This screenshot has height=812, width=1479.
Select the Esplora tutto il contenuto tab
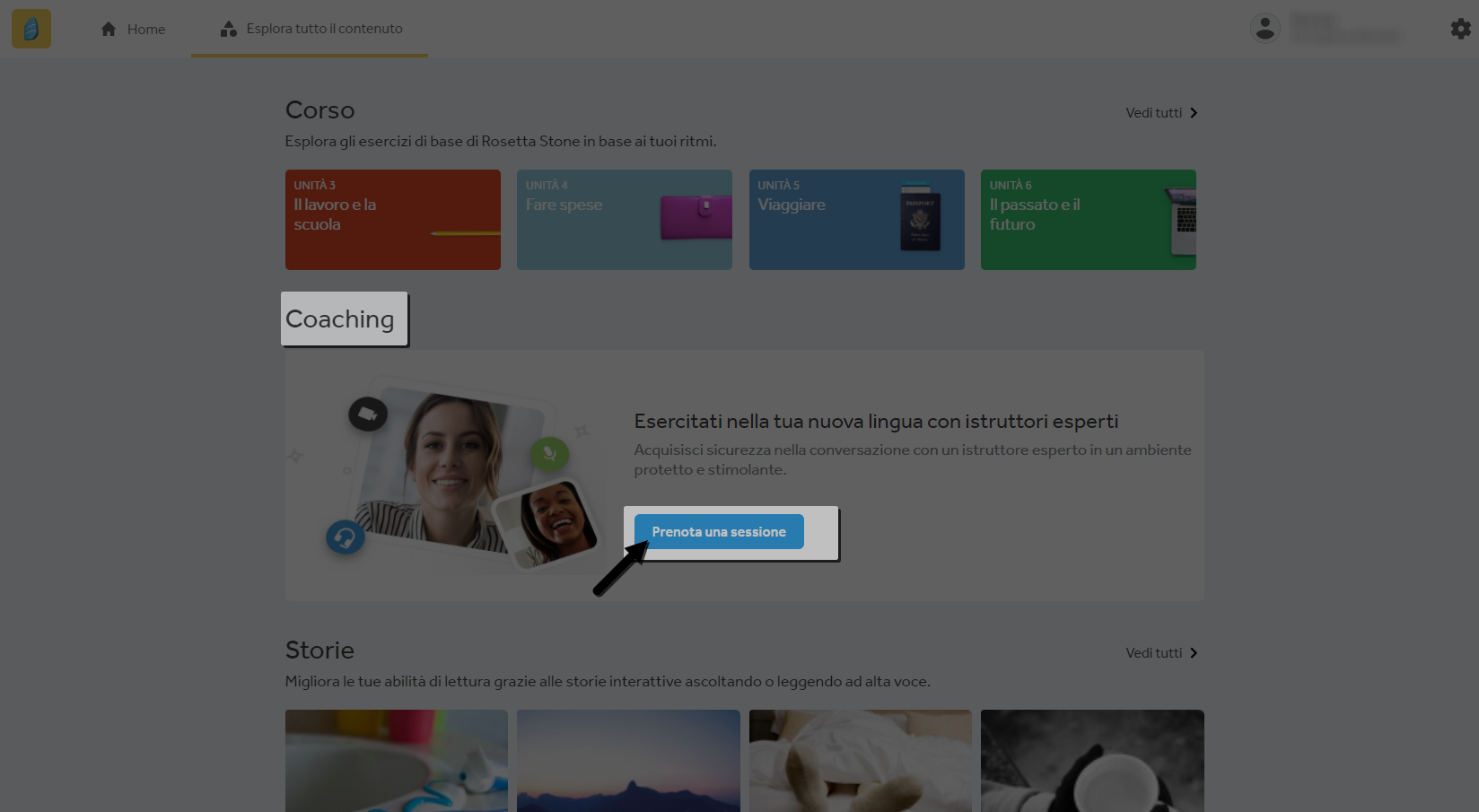(310, 29)
